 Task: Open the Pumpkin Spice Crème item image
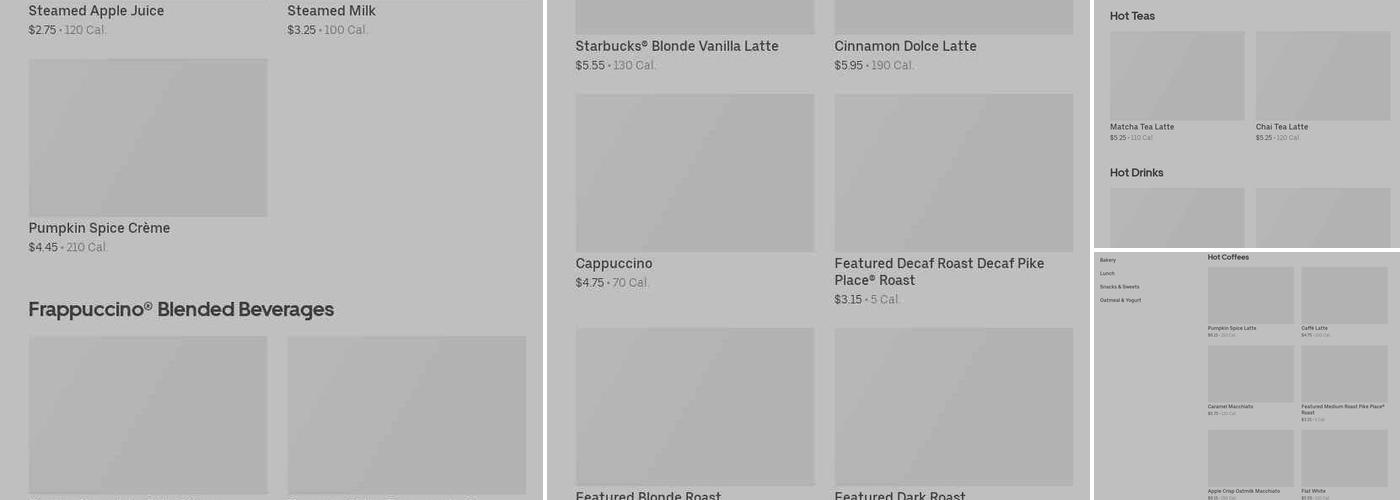pyautogui.click(x=148, y=137)
